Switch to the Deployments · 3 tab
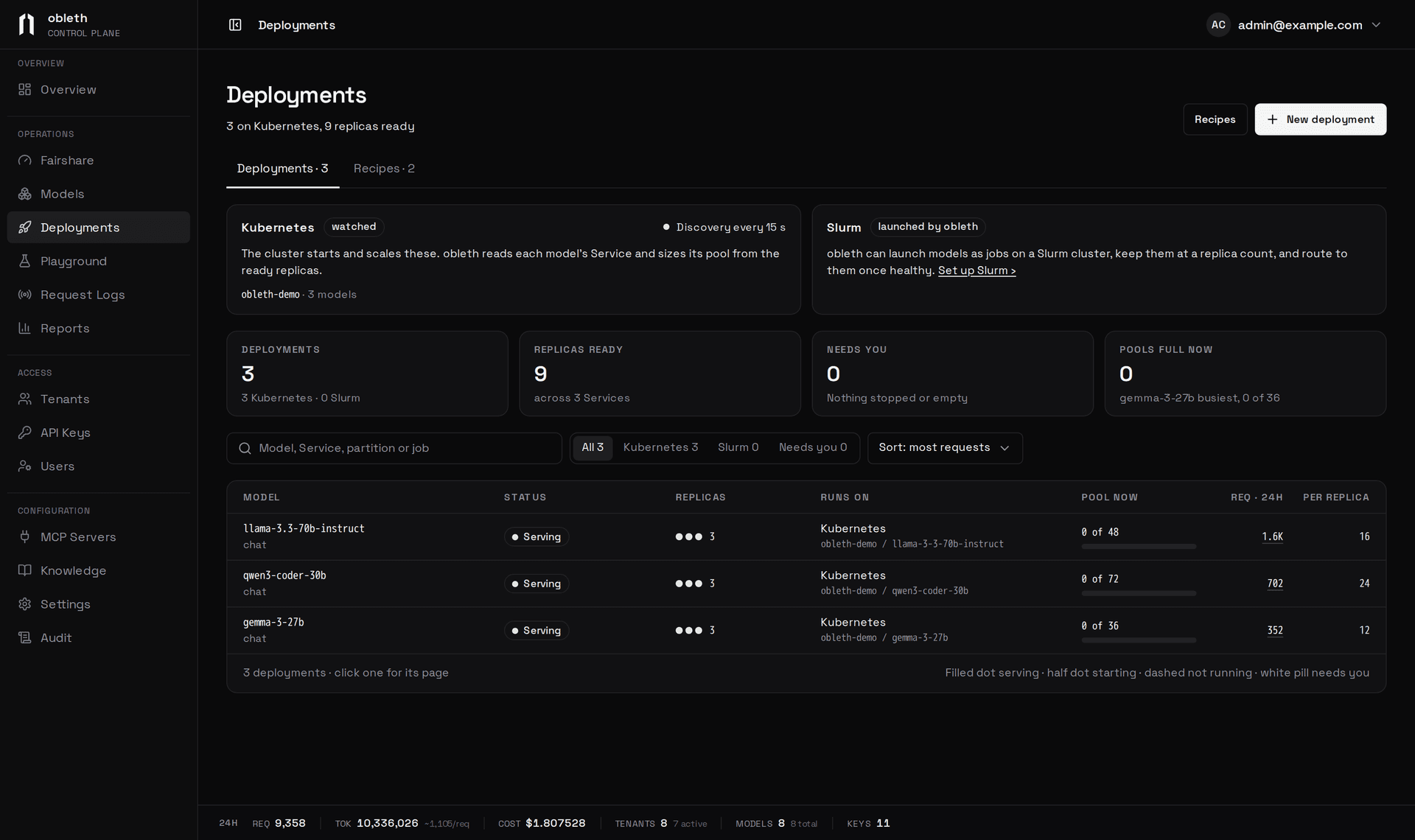Image resolution: width=1415 pixels, height=840 pixels. (282, 169)
